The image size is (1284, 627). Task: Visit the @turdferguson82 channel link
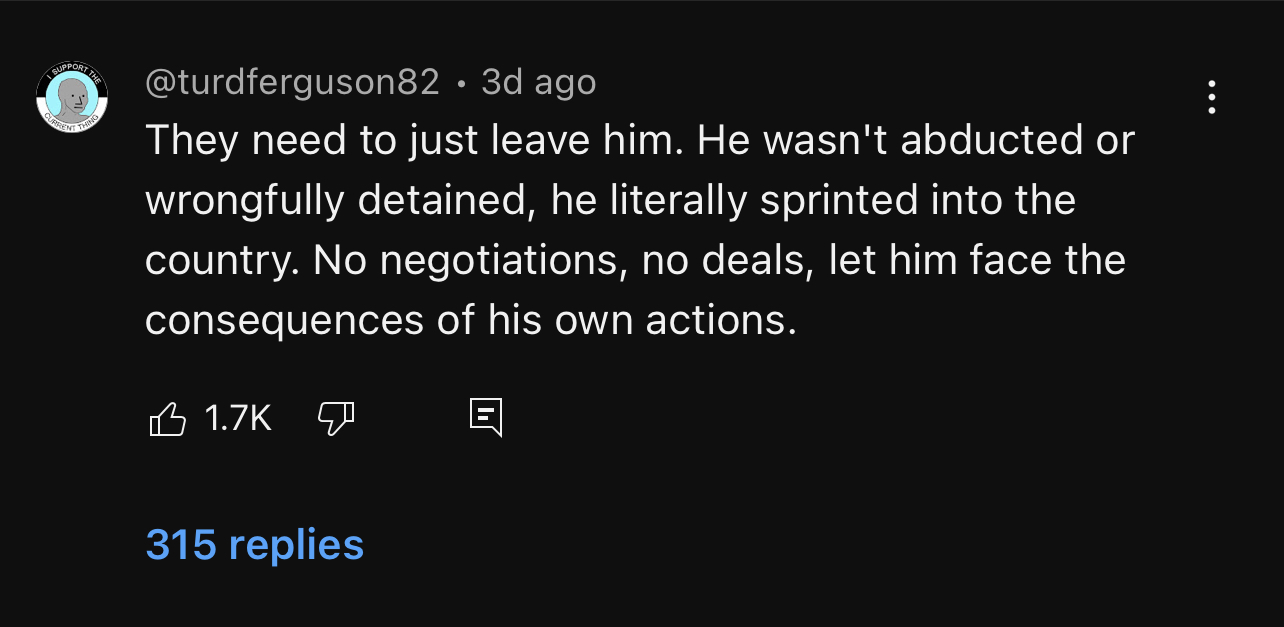point(293,83)
